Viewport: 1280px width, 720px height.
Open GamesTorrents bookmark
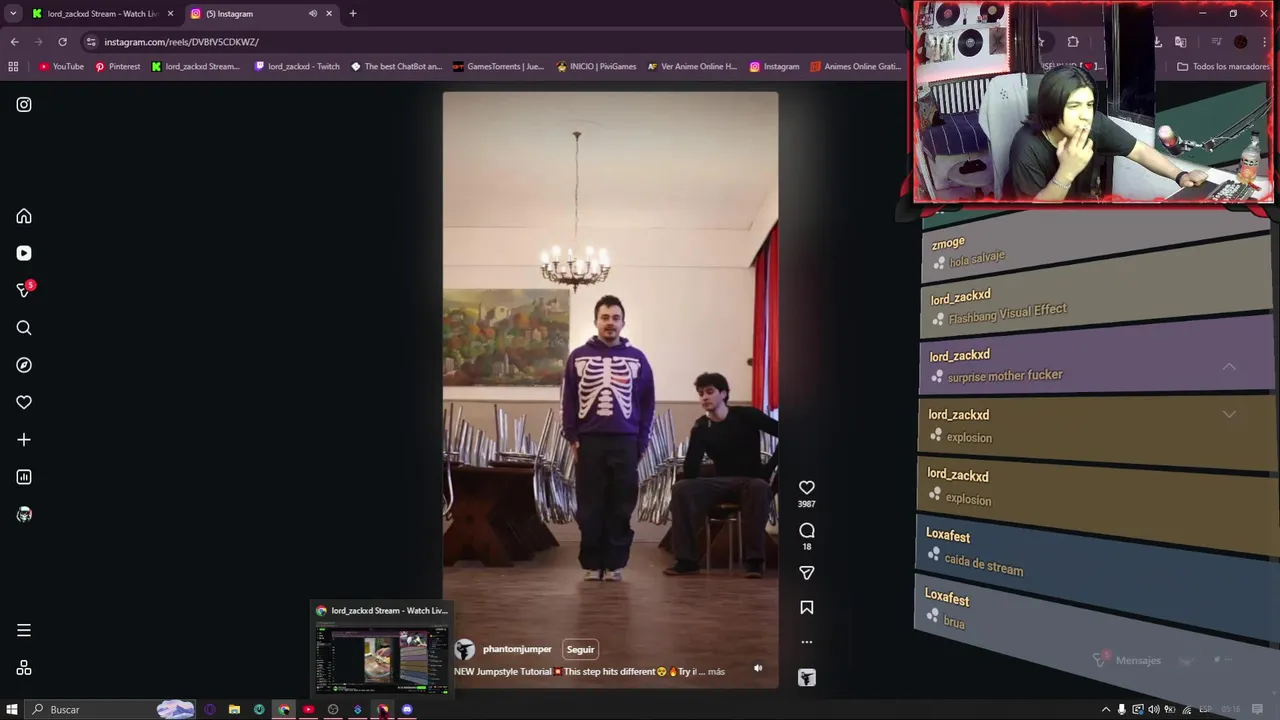click(498, 66)
